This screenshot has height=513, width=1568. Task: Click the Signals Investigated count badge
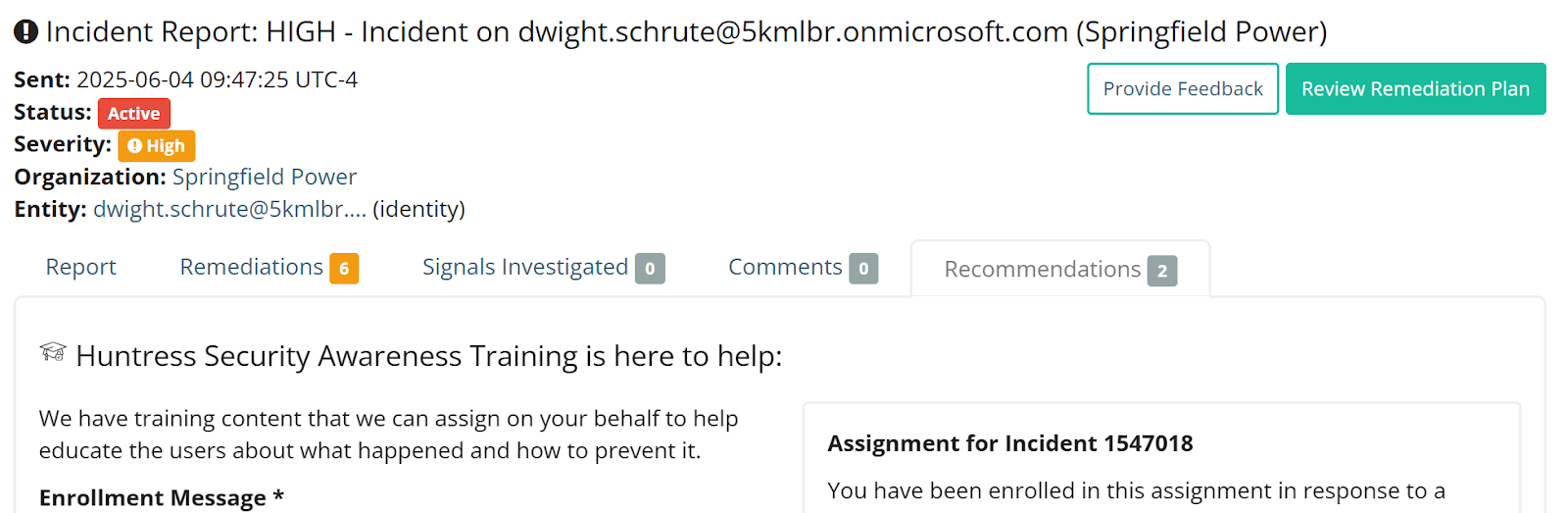point(650,269)
